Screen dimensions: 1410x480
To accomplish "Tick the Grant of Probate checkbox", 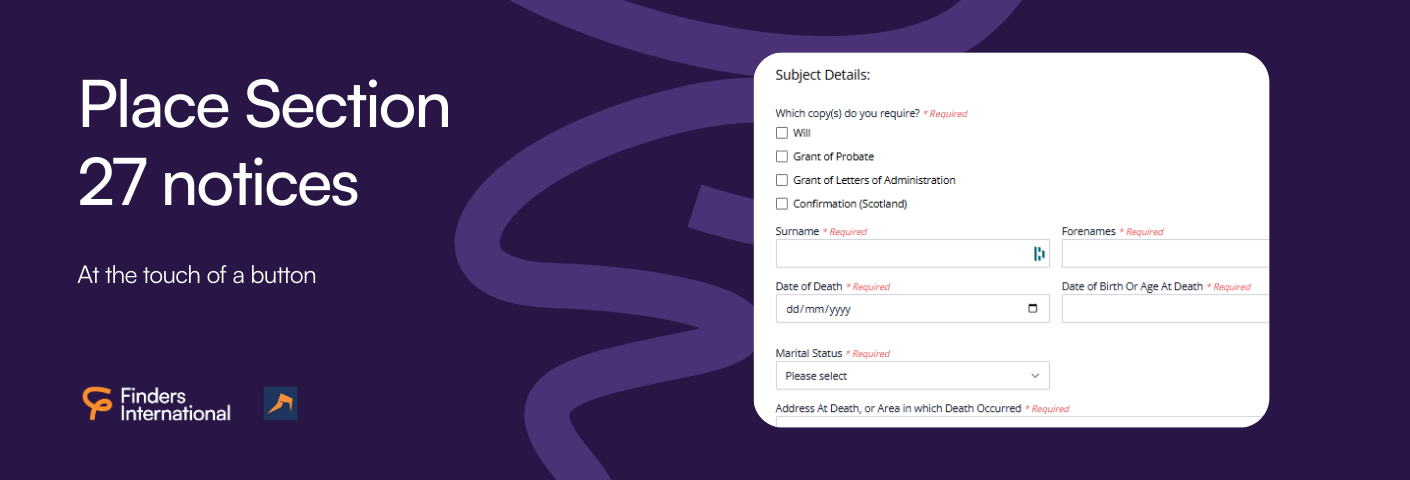I will 782,157.
